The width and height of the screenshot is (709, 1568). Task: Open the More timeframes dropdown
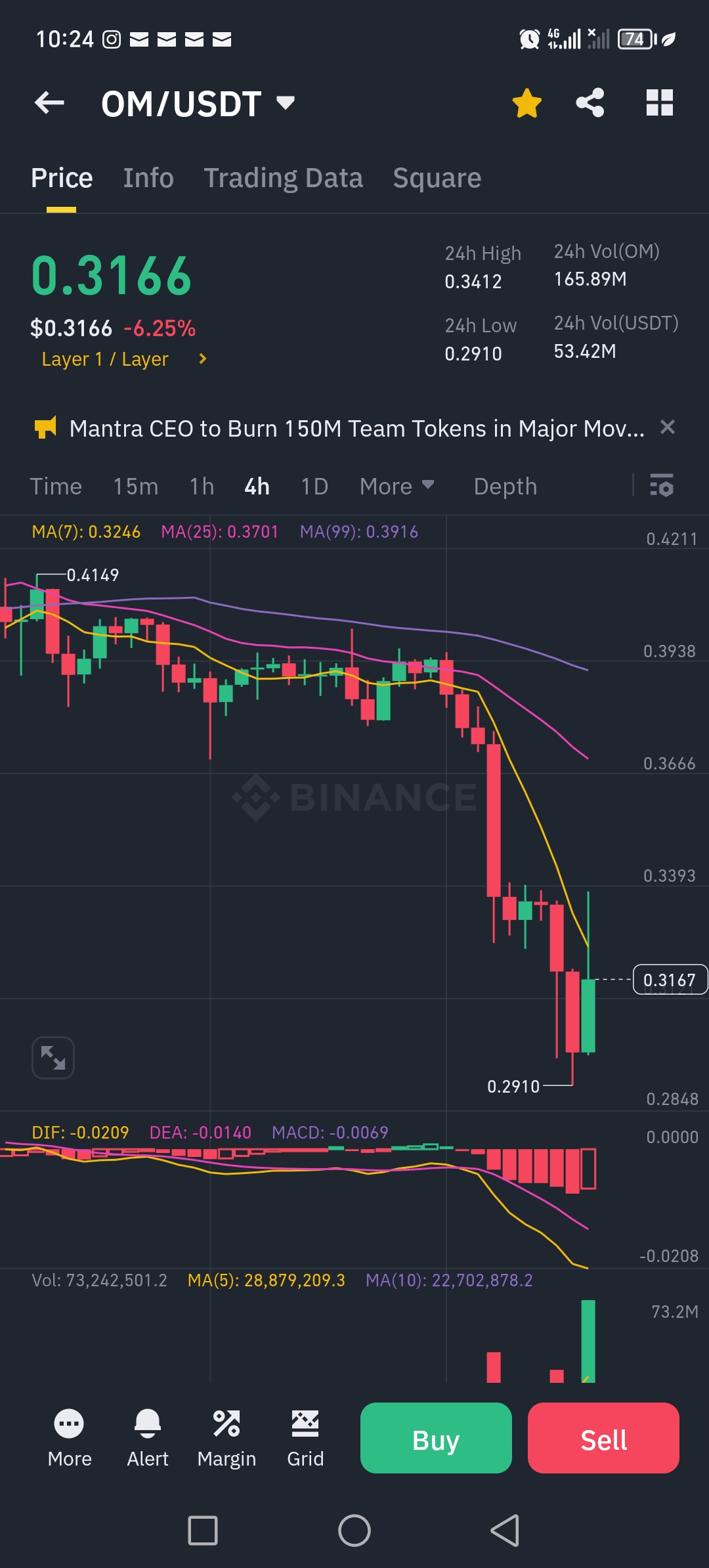(x=397, y=487)
